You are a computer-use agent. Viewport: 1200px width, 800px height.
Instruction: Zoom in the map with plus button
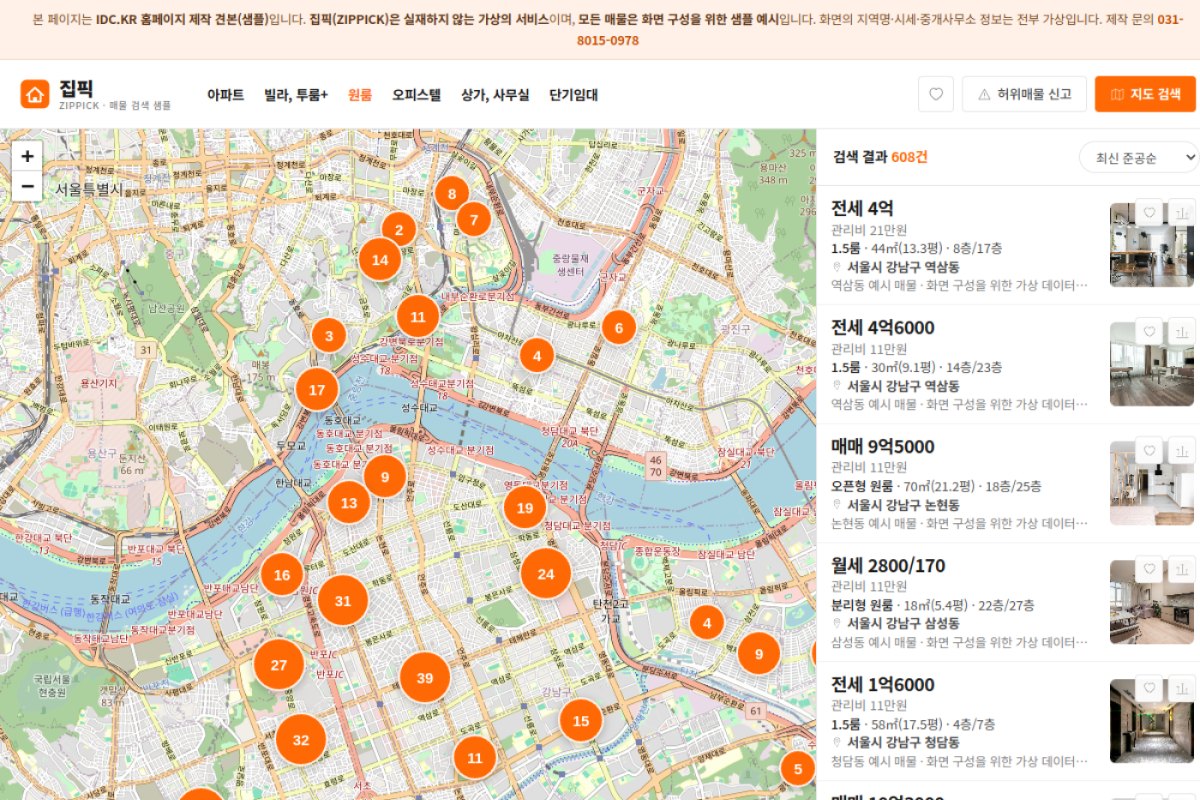pyautogui.click(x=27, y=156)
